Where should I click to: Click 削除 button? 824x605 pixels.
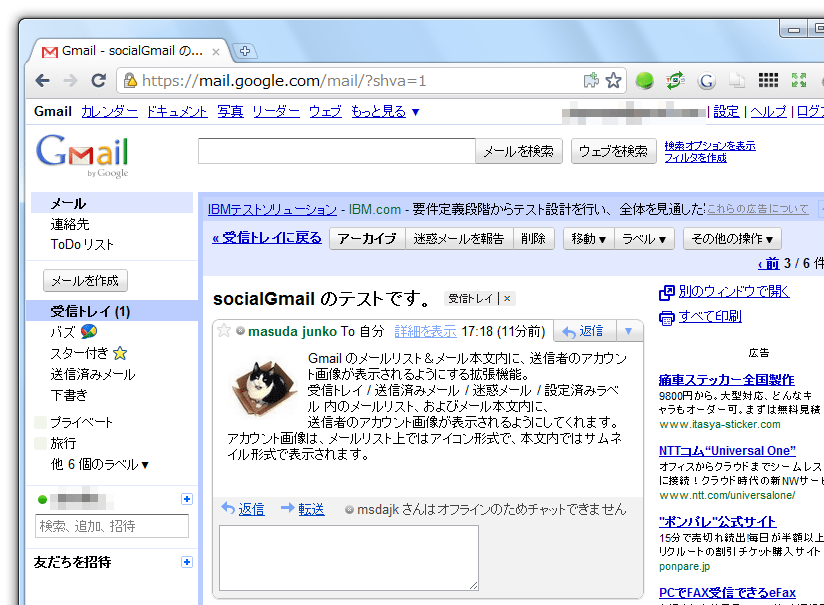[533, 239]
